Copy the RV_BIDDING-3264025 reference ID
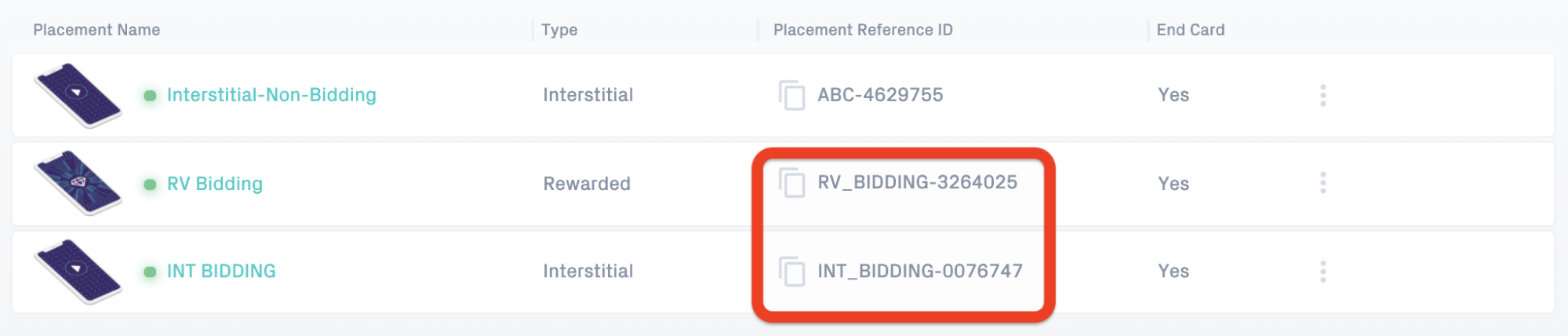The width and height of the screenshot is (1568, 336). click(x=791, y=183)
